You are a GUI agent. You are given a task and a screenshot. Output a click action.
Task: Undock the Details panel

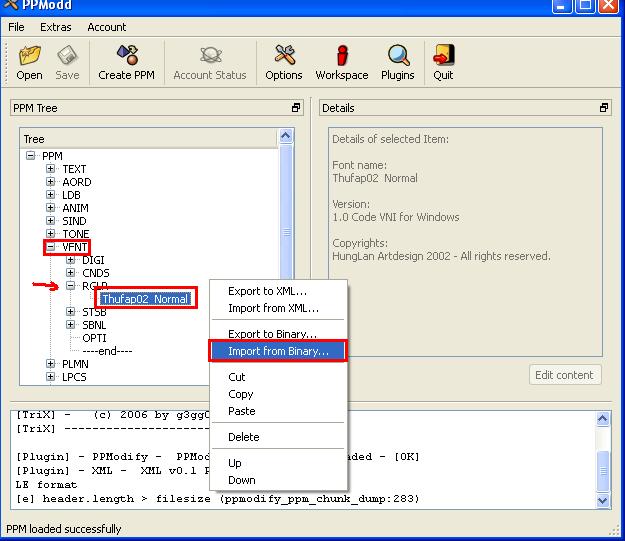pos(604,108)
